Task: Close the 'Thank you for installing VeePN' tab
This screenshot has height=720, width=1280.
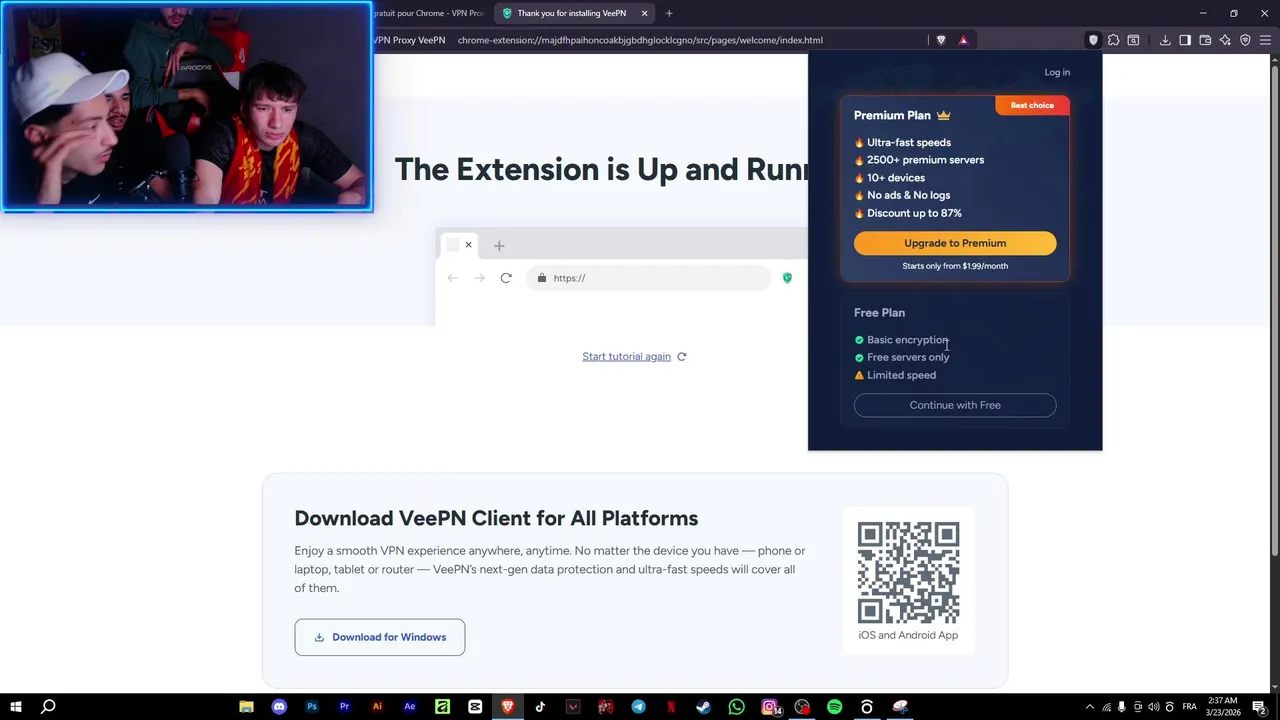Action: (x=644, y=13)
